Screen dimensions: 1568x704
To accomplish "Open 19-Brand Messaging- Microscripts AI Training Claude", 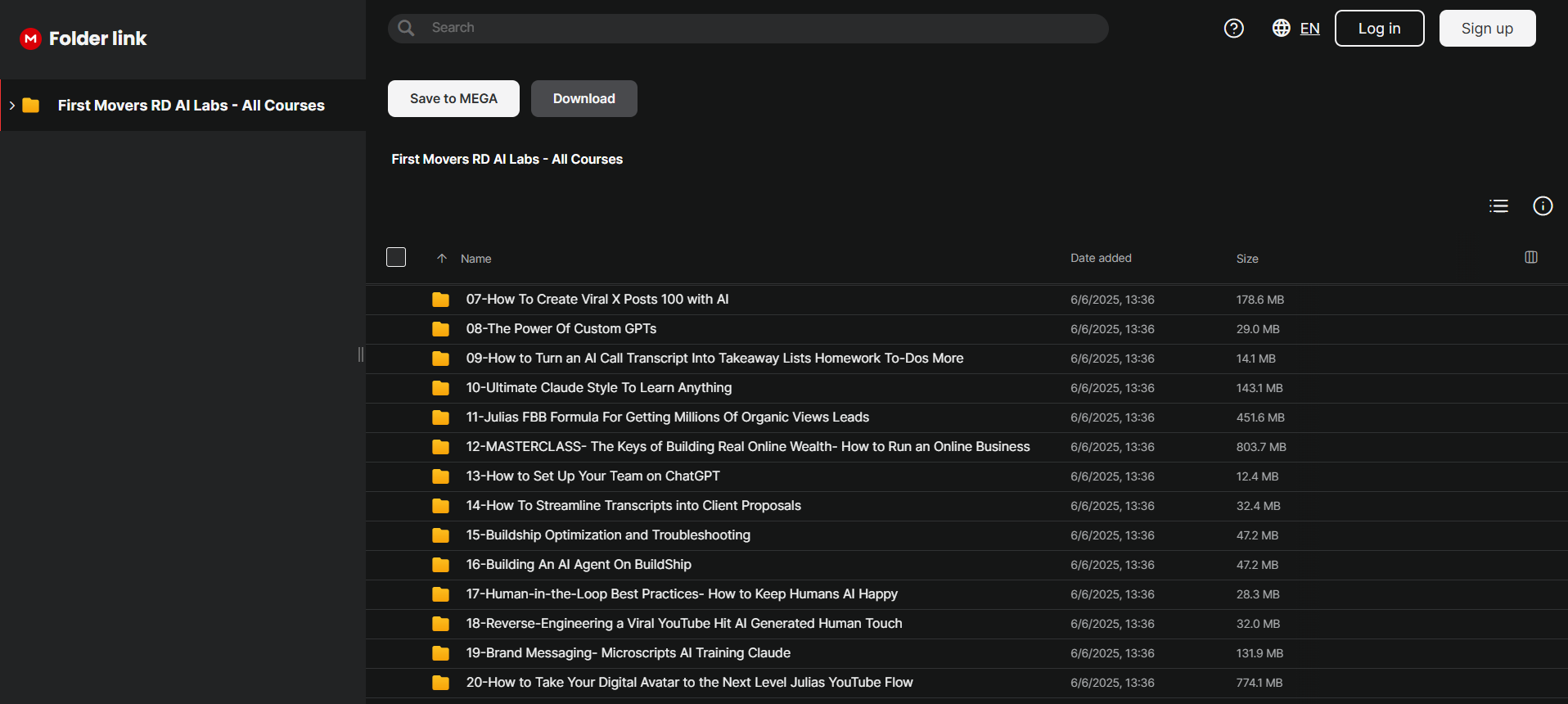I will [x=629, y=653].
